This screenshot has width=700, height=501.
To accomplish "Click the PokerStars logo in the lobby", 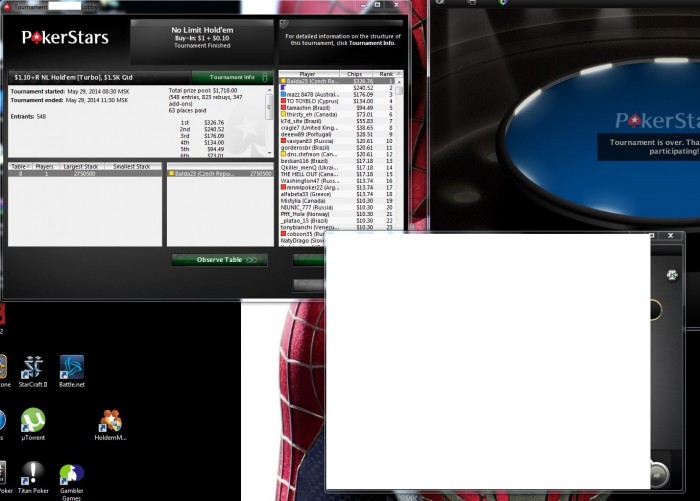I will pos(65,38).
